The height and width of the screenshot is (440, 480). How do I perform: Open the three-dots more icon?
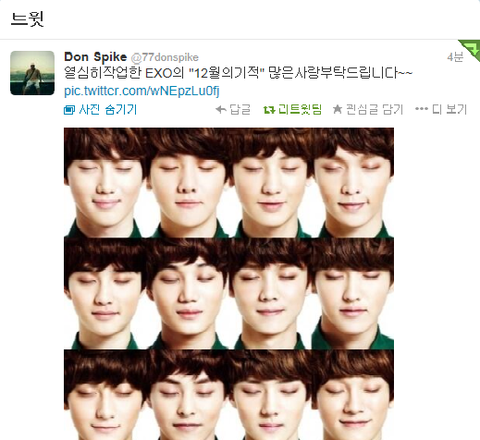click(422, 109)
